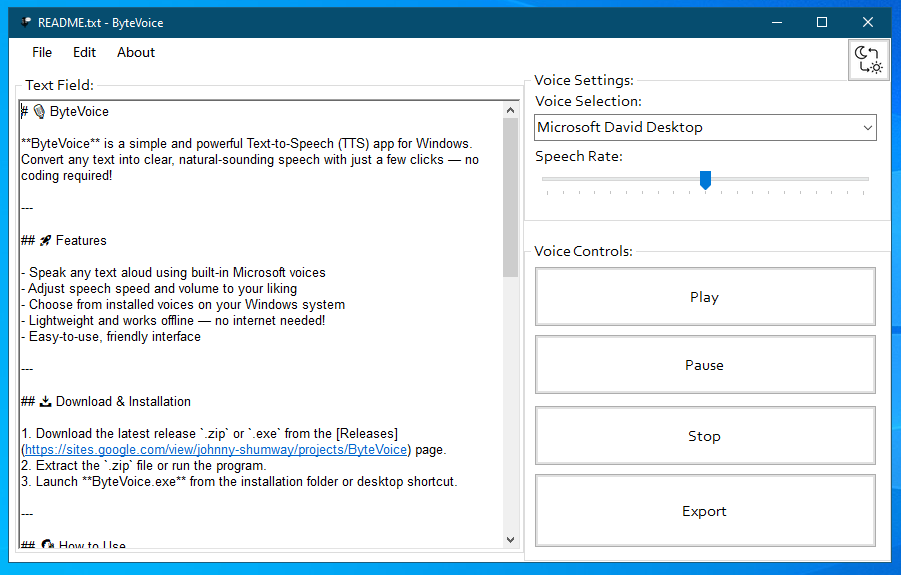The width and height of the screenshot is (901, 575).
Task: Click the text field scroll up arrow
Action: (x=510, y=110)
